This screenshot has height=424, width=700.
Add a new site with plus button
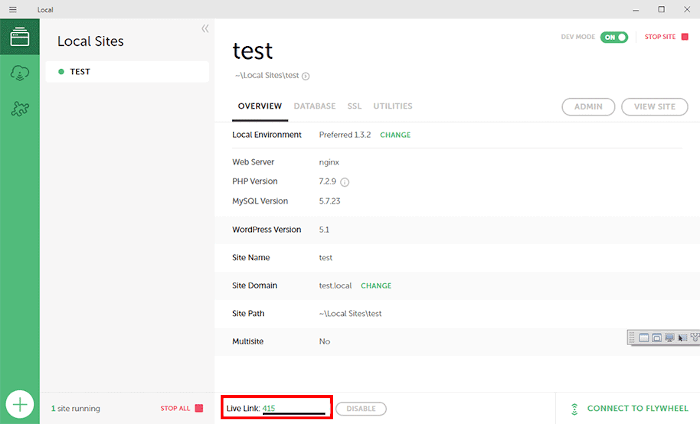click(20, 404)
